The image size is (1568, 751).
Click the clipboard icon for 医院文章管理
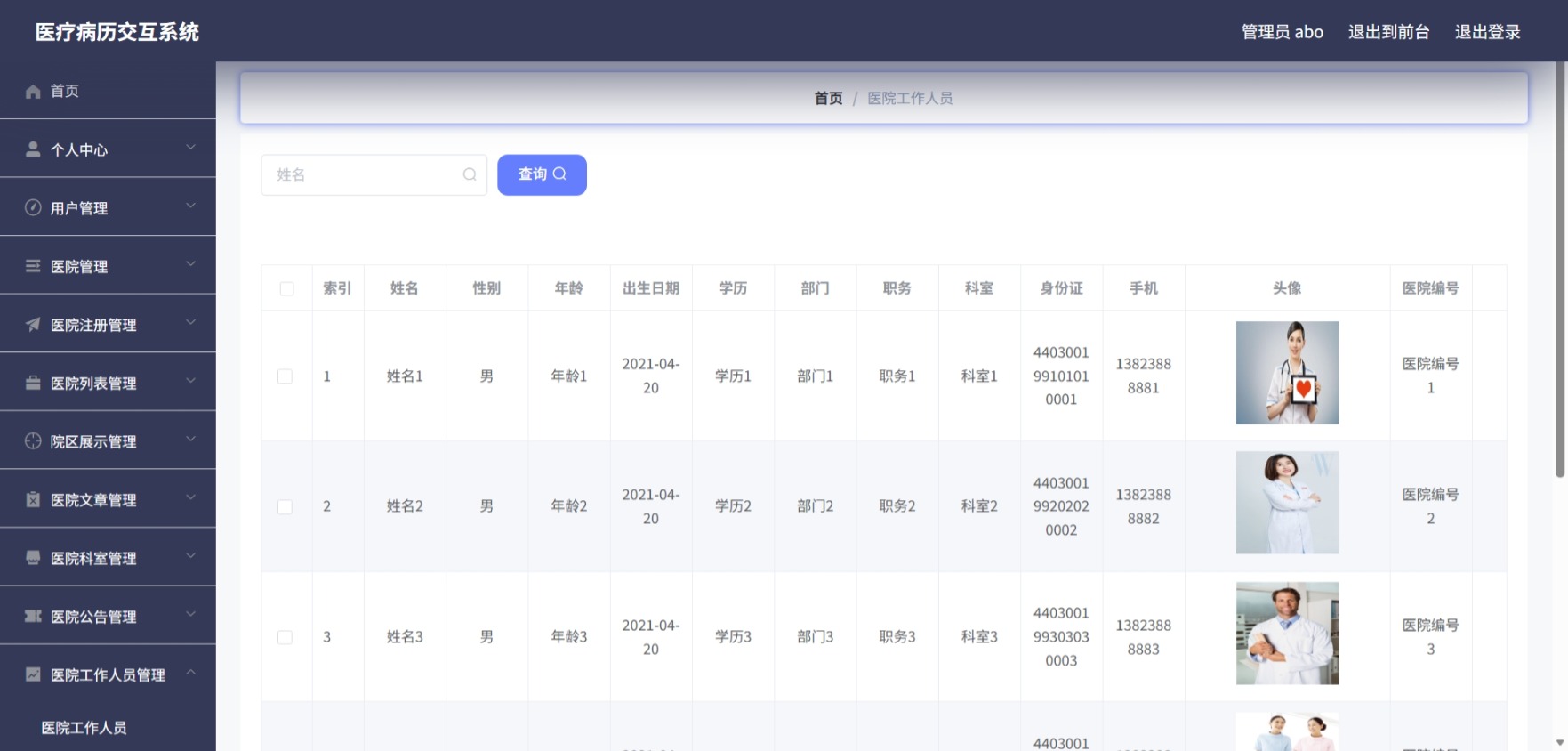click(33, 499)
